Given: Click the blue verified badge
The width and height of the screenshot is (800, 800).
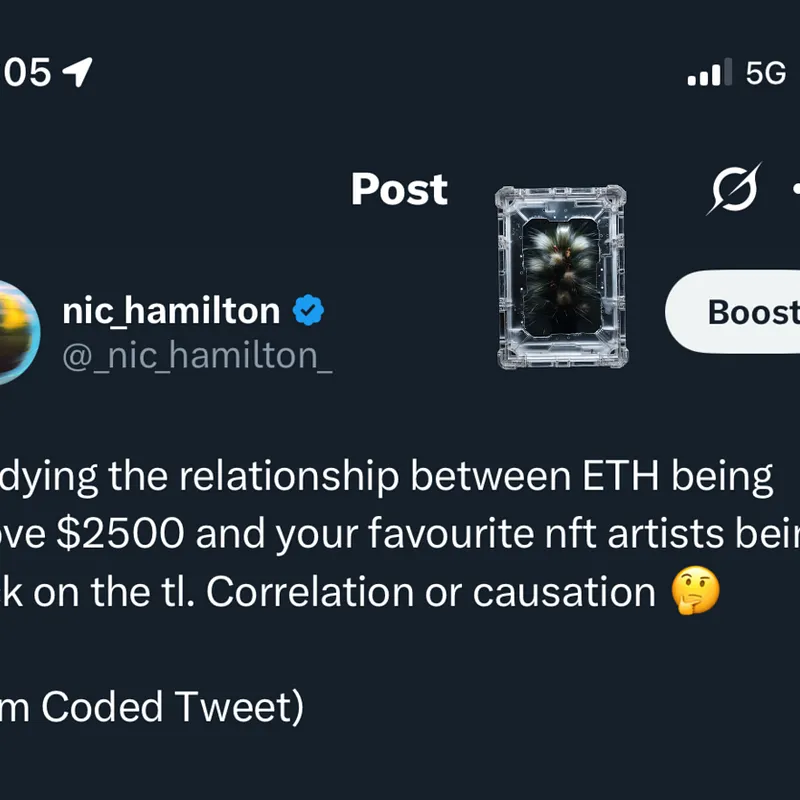Looking at the screenshot, I should coord(308,312).
